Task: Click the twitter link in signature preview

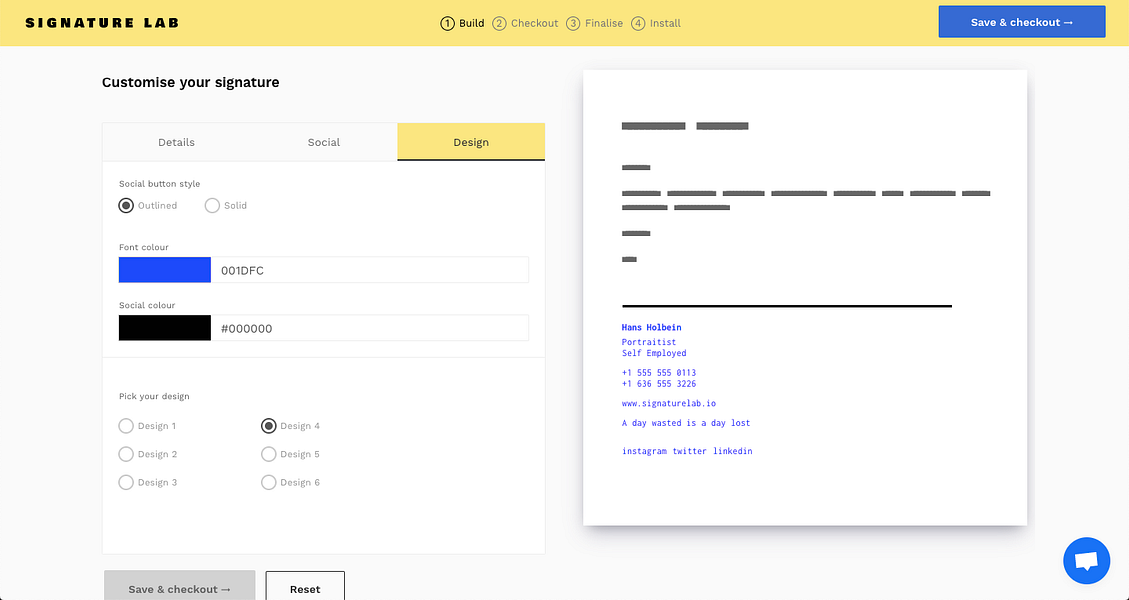Action: [690, 451]
